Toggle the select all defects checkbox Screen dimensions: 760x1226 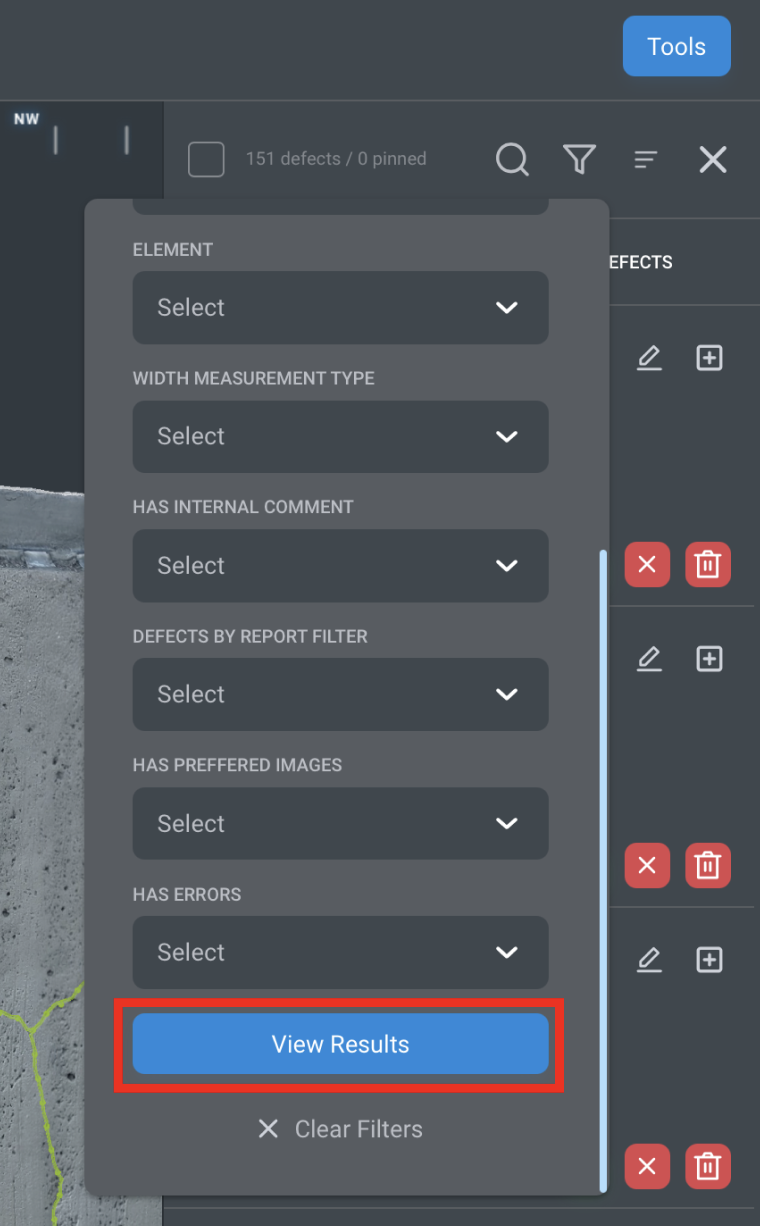click(x=206, y=159)
